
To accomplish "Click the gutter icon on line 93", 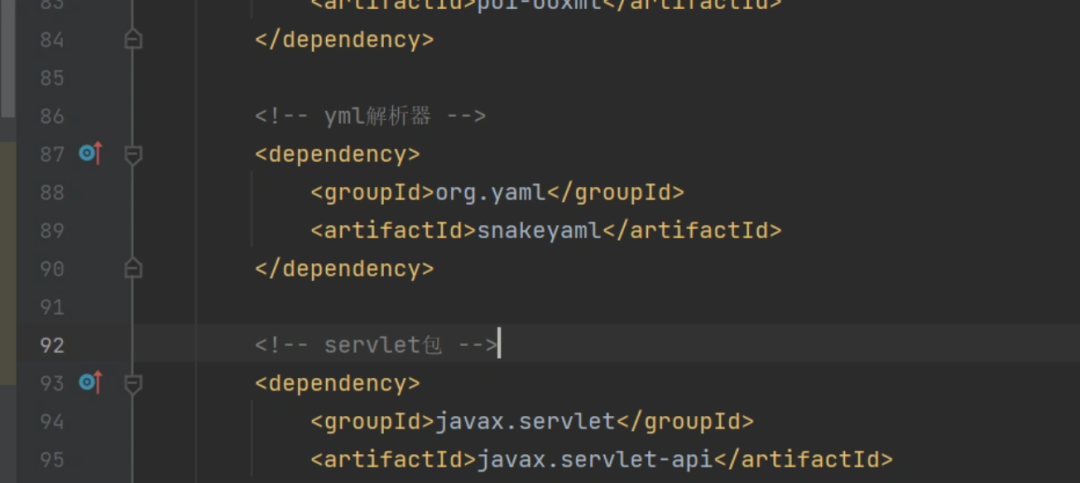I will (90, 383).
